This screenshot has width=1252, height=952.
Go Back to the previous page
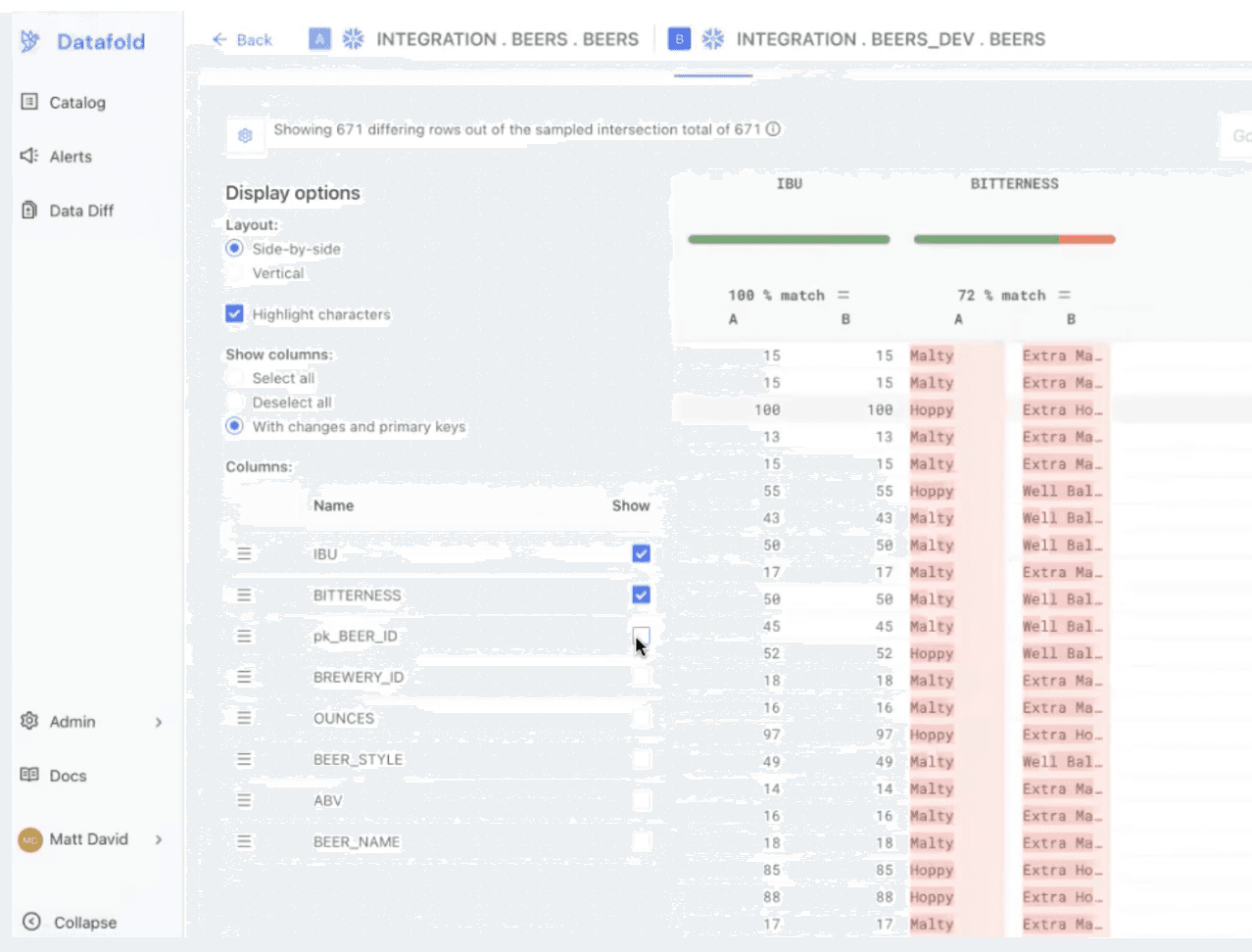242,39
